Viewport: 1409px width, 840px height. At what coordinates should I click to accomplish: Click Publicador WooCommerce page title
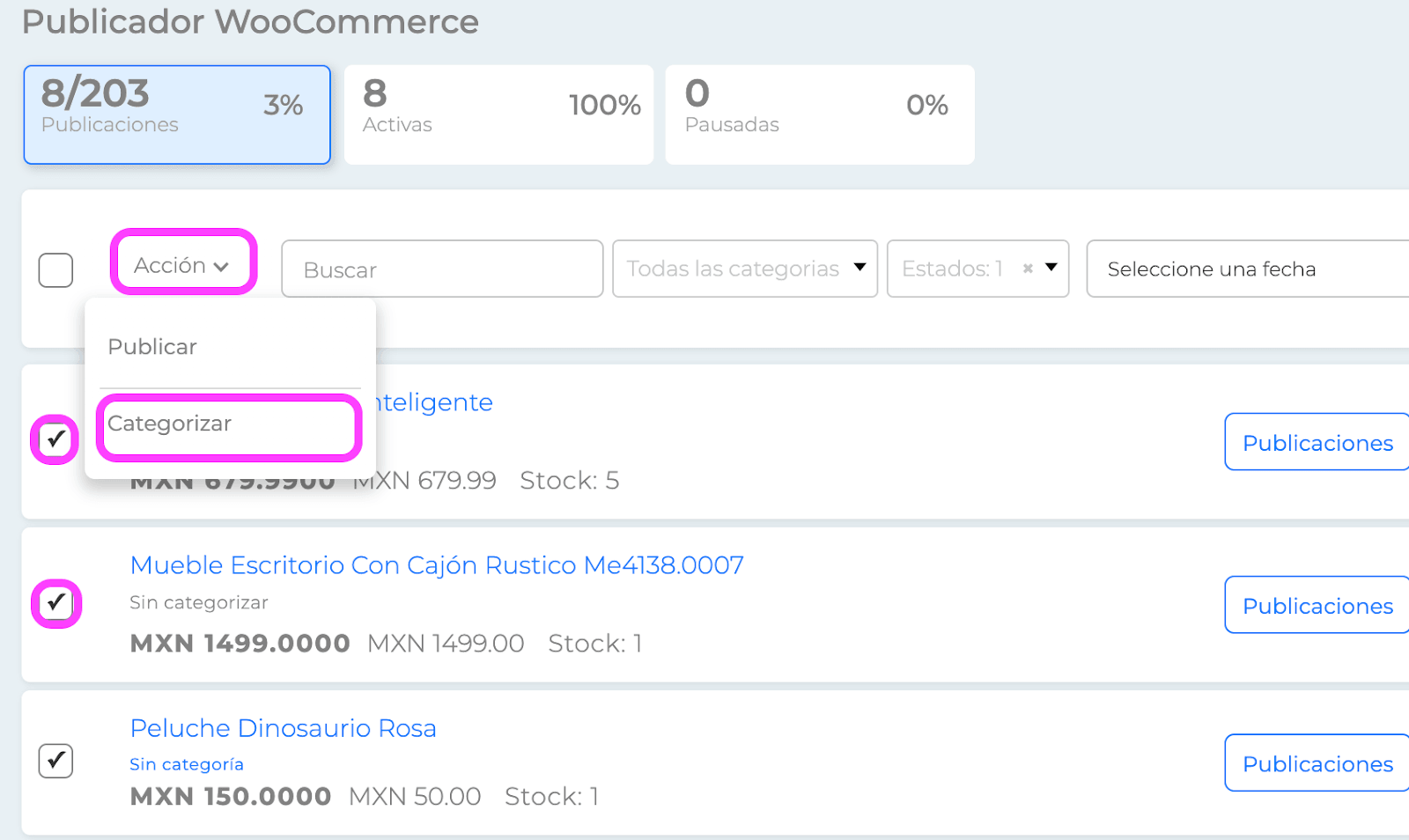(x=250, y=21)
